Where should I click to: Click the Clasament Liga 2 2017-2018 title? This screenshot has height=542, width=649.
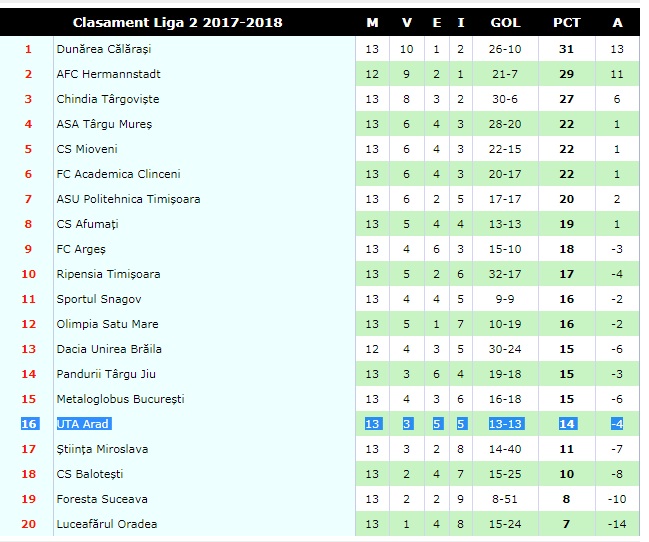coord(178,22)
